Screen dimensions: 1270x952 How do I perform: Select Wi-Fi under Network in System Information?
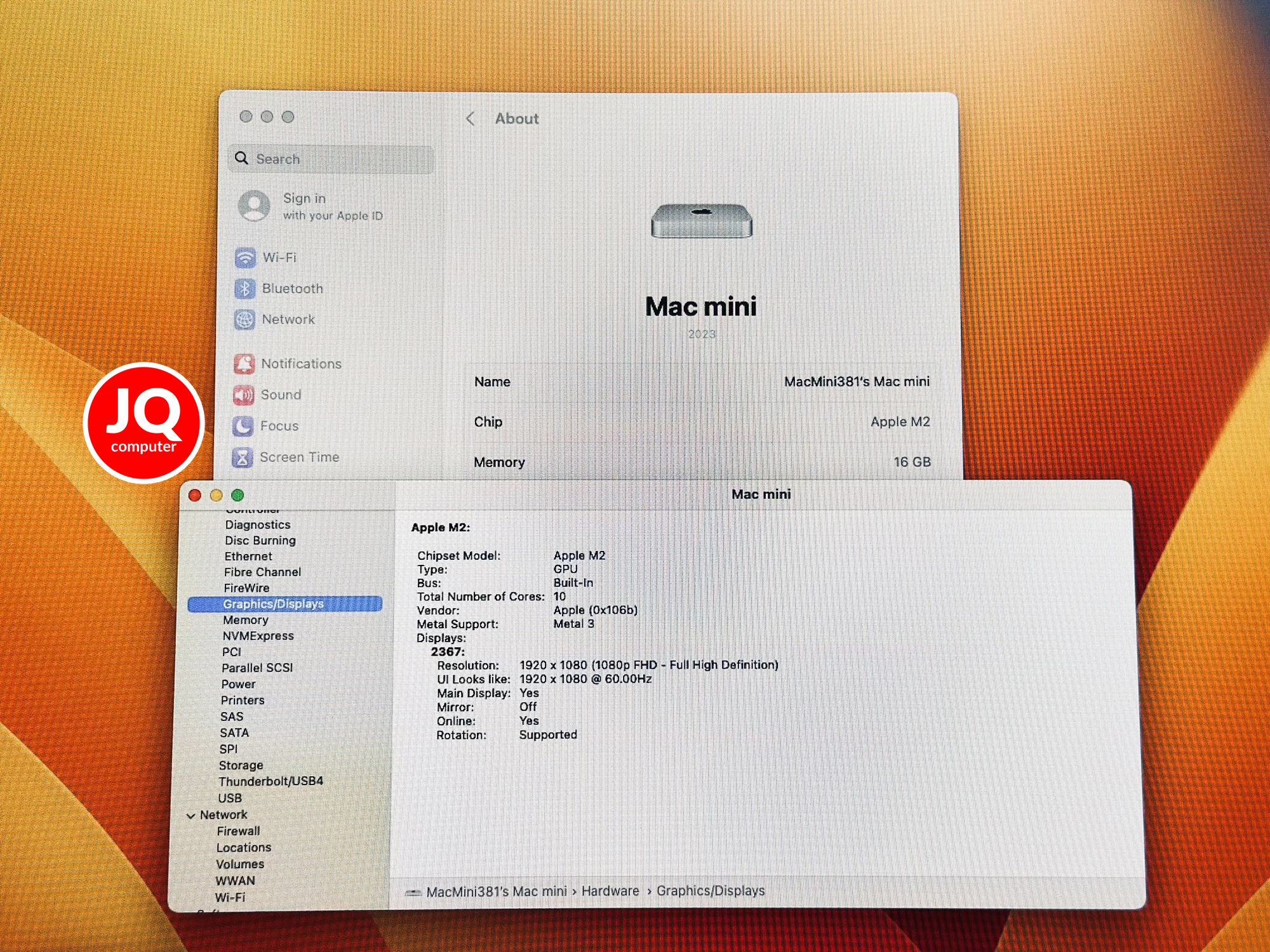[x=230, y=898]
